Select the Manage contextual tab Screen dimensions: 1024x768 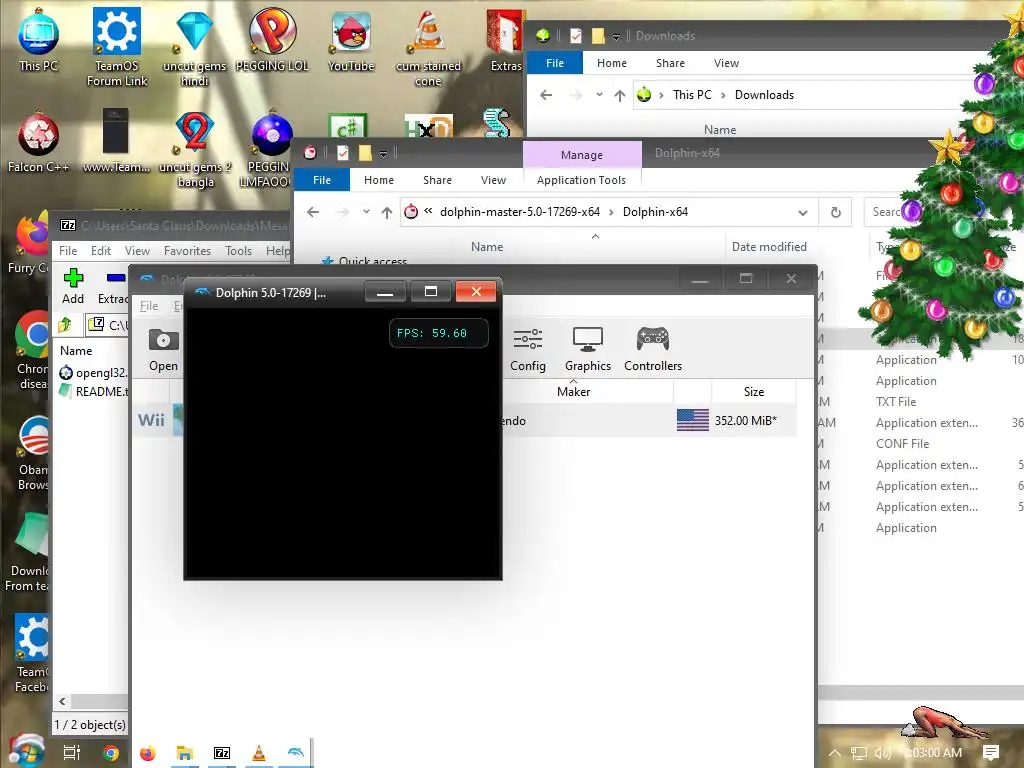pos(582,155)
